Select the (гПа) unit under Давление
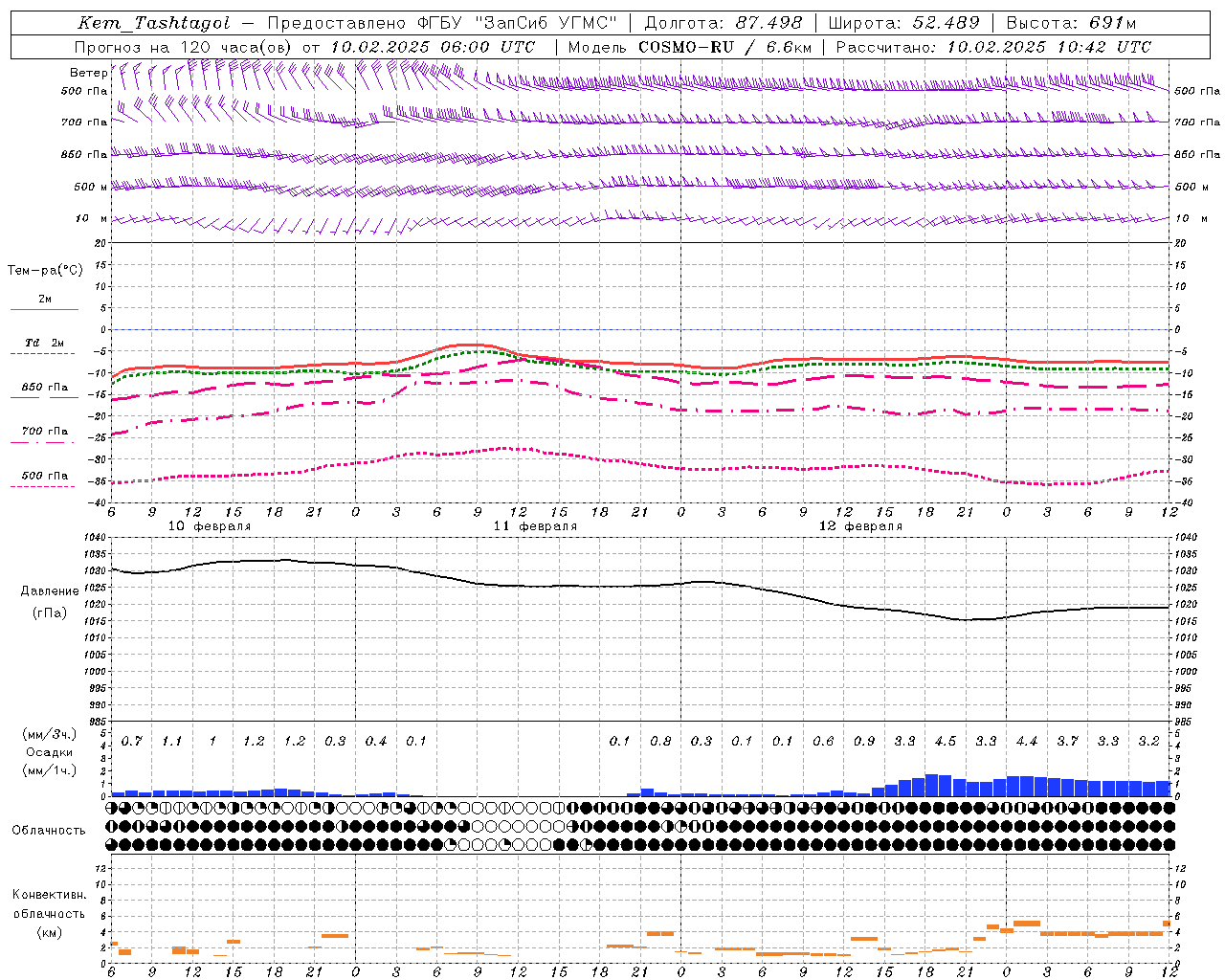The height and width of the screenshot is (980, 1225). [50, 612]
